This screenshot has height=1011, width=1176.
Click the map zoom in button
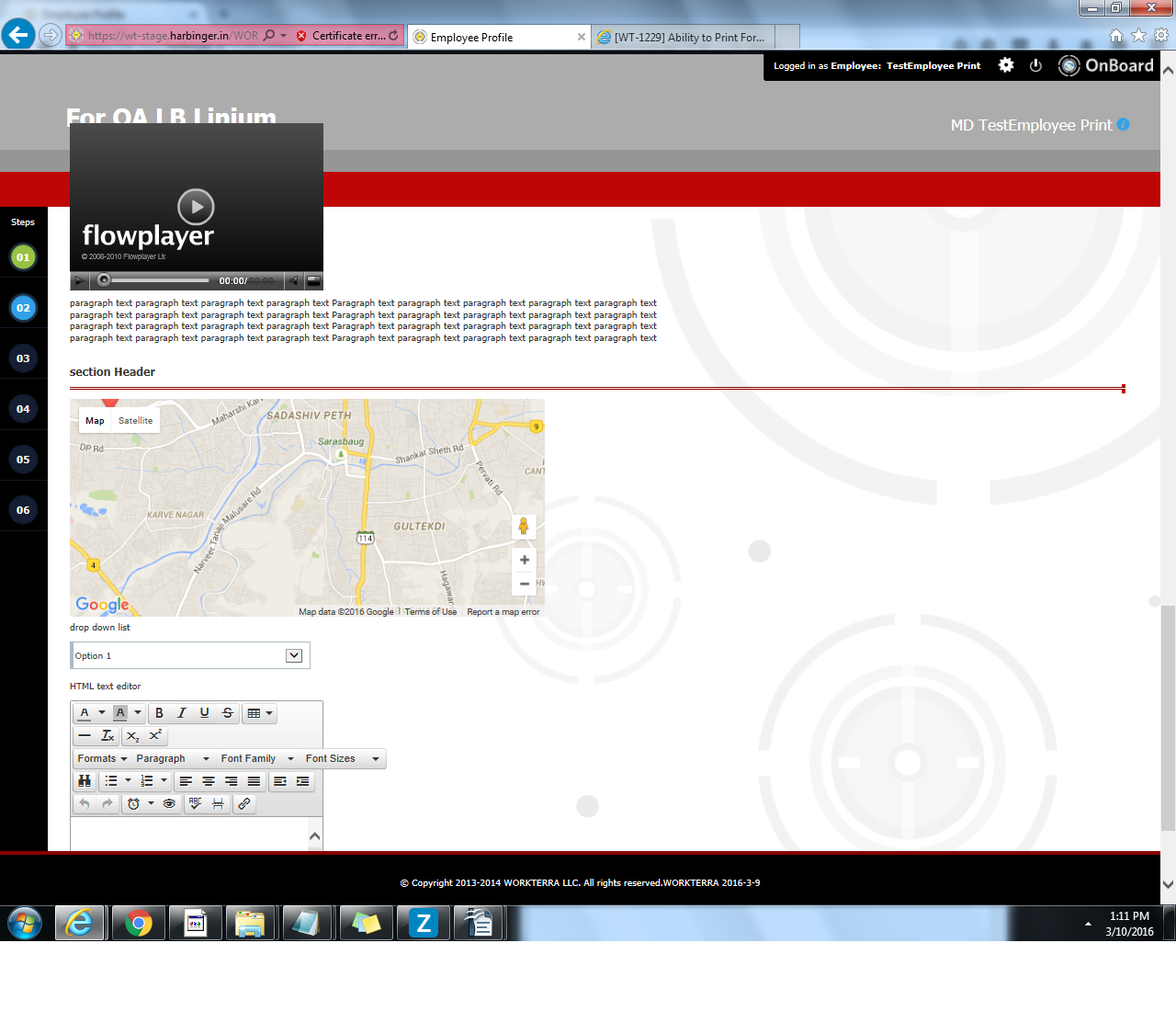tap(524, 560)
